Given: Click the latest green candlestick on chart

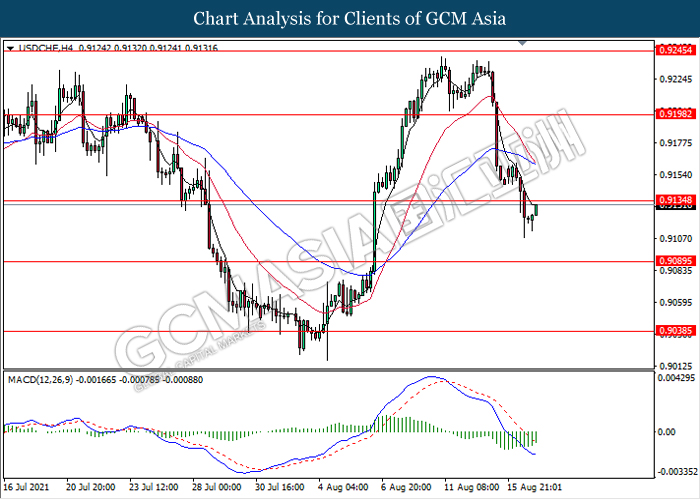Looking at the screenshot, I should 537,210.
